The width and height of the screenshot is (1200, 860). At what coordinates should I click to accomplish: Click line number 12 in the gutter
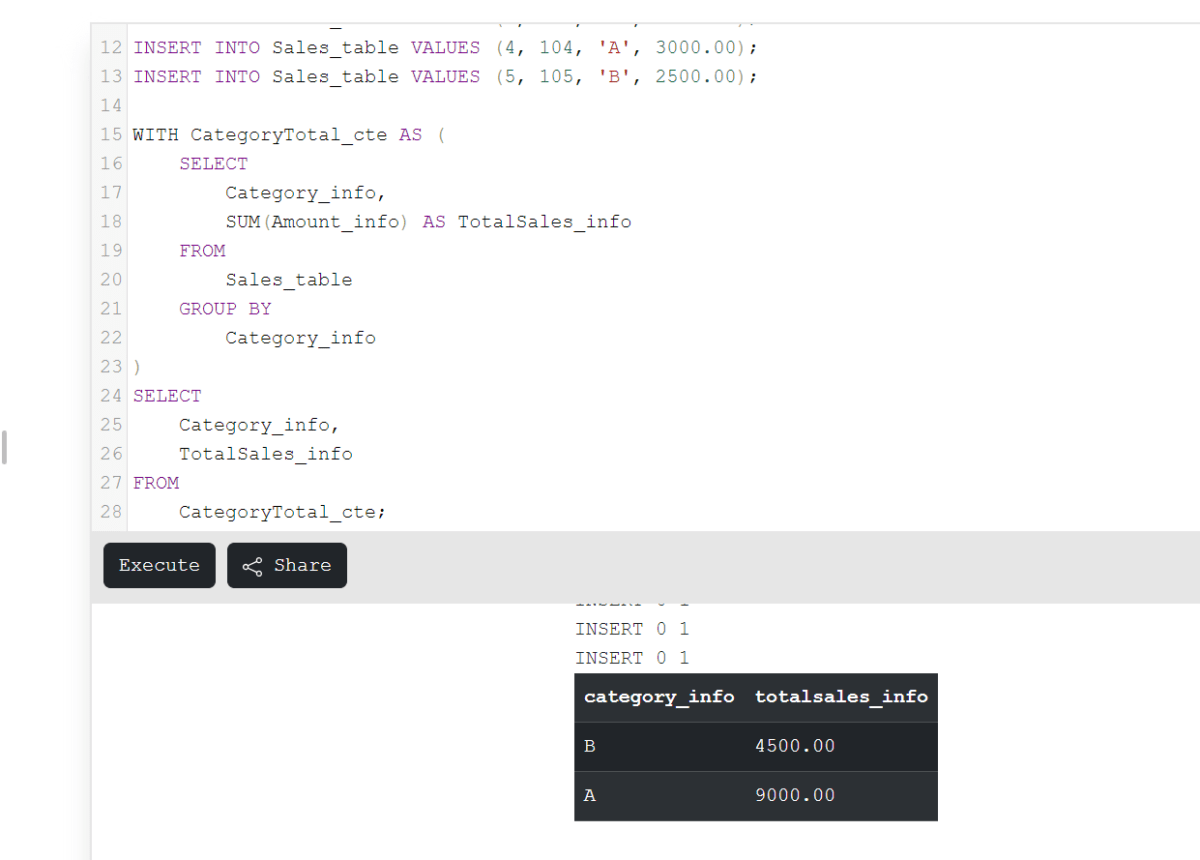pos(110,47)
